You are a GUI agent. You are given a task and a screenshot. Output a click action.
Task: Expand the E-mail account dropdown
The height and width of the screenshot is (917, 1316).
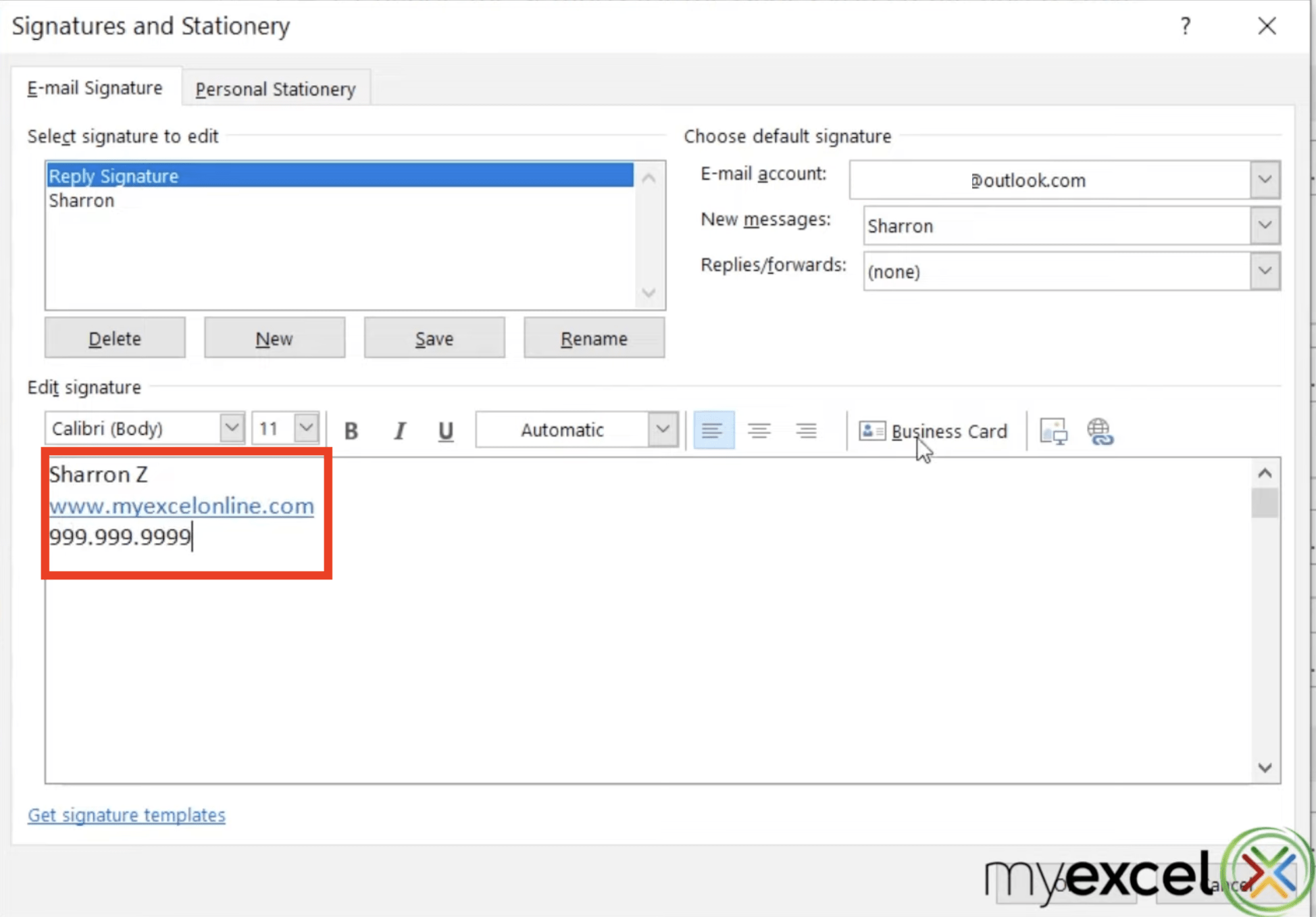1265,180
